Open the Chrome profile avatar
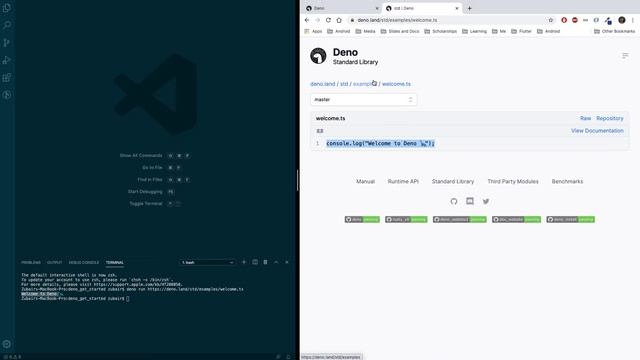 tap(622, 20)
